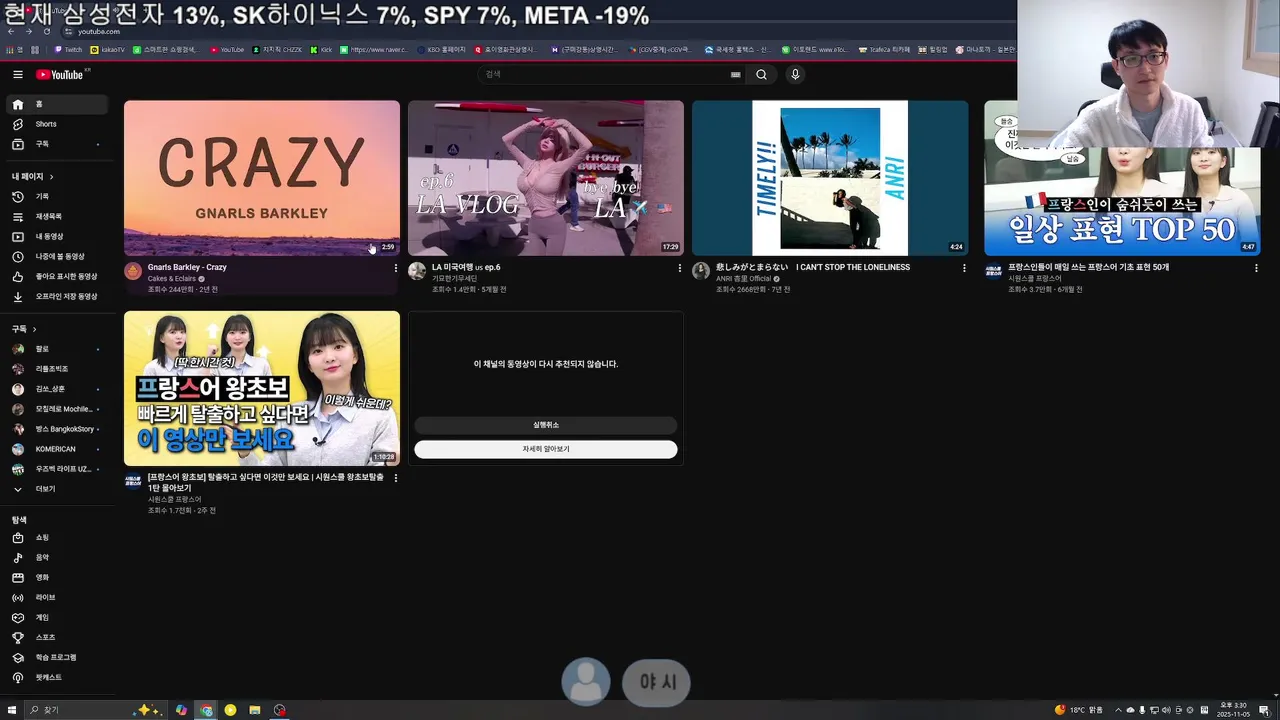Open Kick bookmark

click(x=322, y=49)
